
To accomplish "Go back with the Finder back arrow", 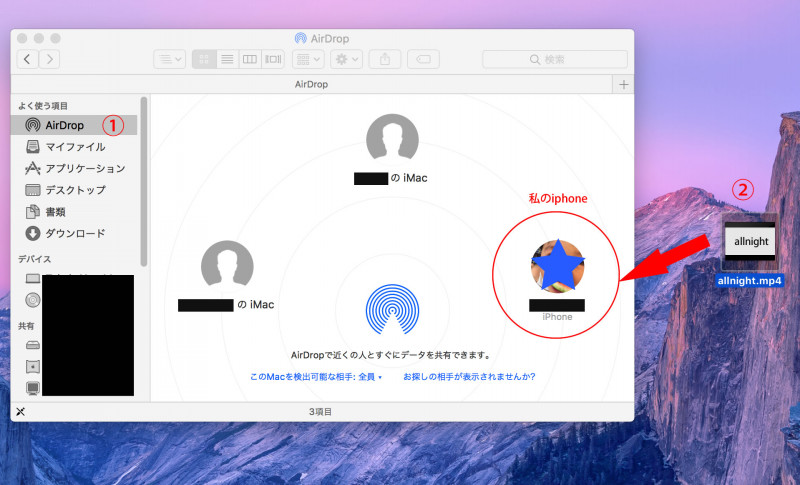I will click(x=28, y=59).
